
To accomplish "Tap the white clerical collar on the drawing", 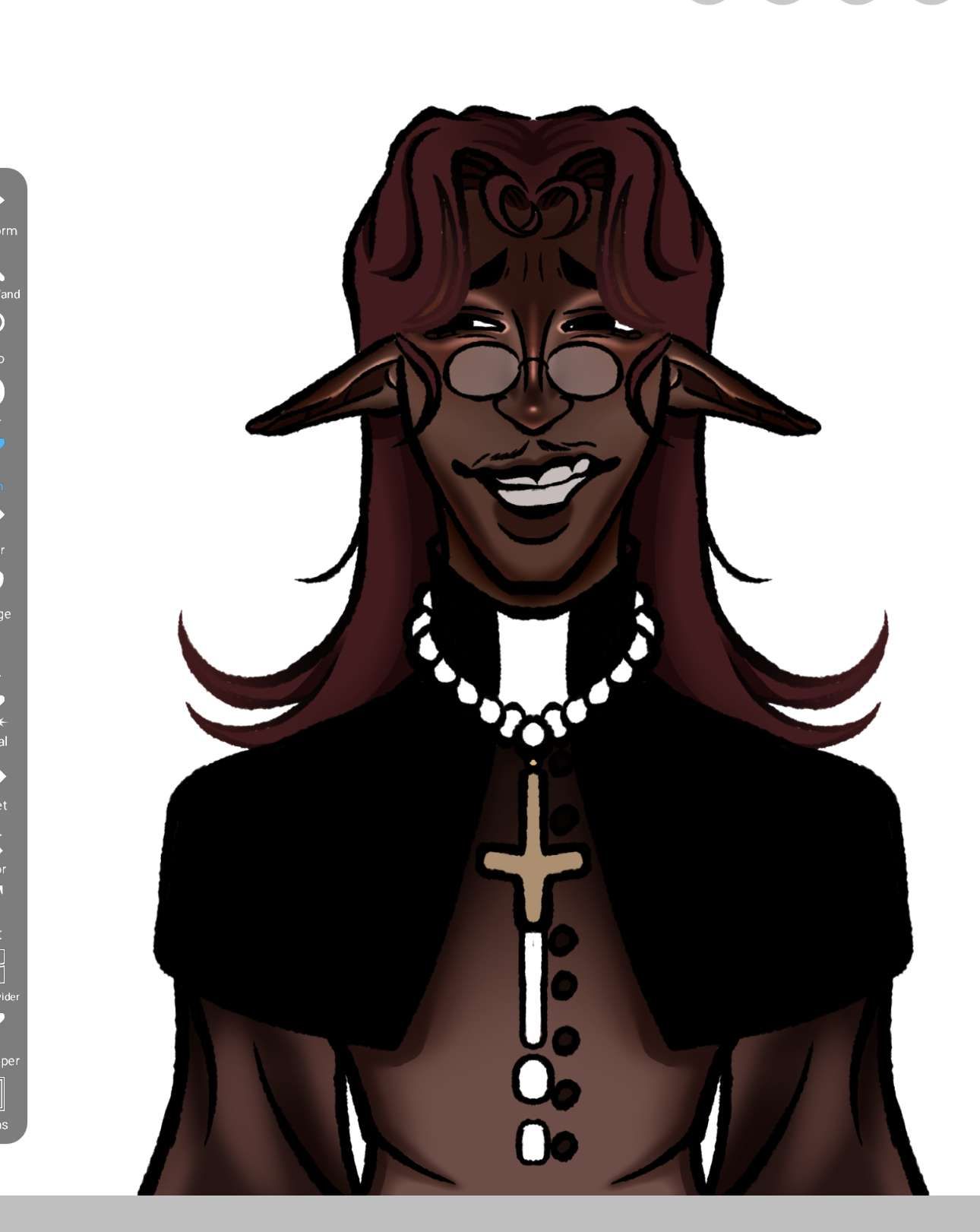I will (x=532, y=654).
